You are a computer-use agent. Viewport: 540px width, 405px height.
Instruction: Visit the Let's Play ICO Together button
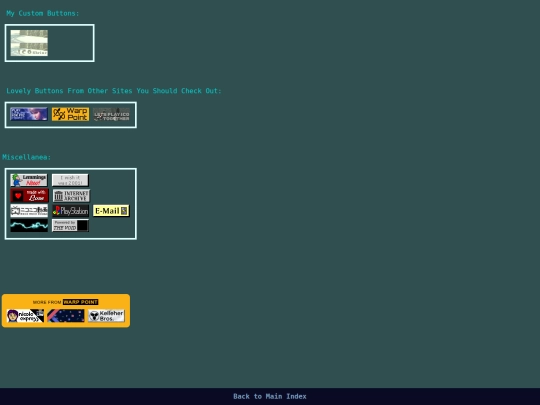pyautogui.click(x=112, y=115)
